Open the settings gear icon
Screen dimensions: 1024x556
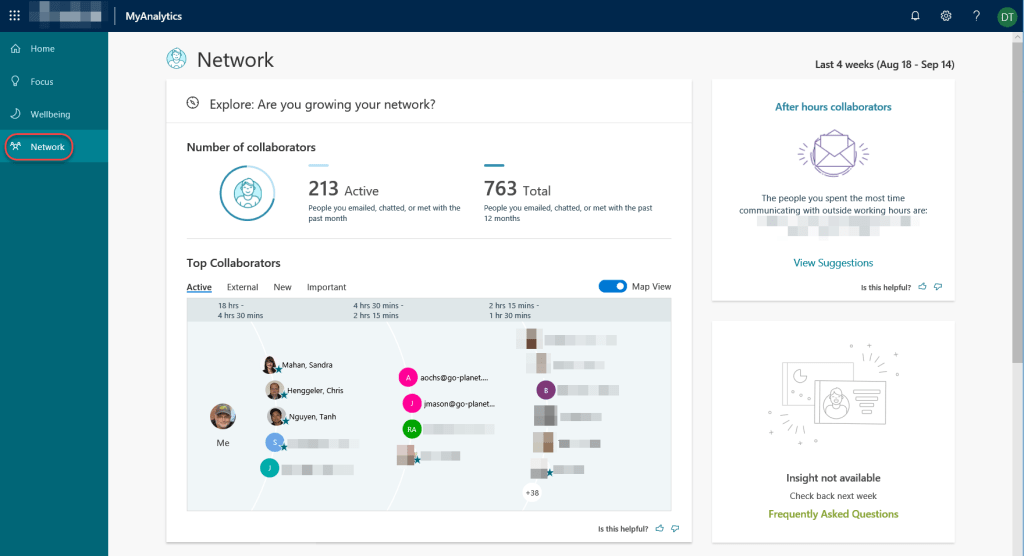click(946, 16)
